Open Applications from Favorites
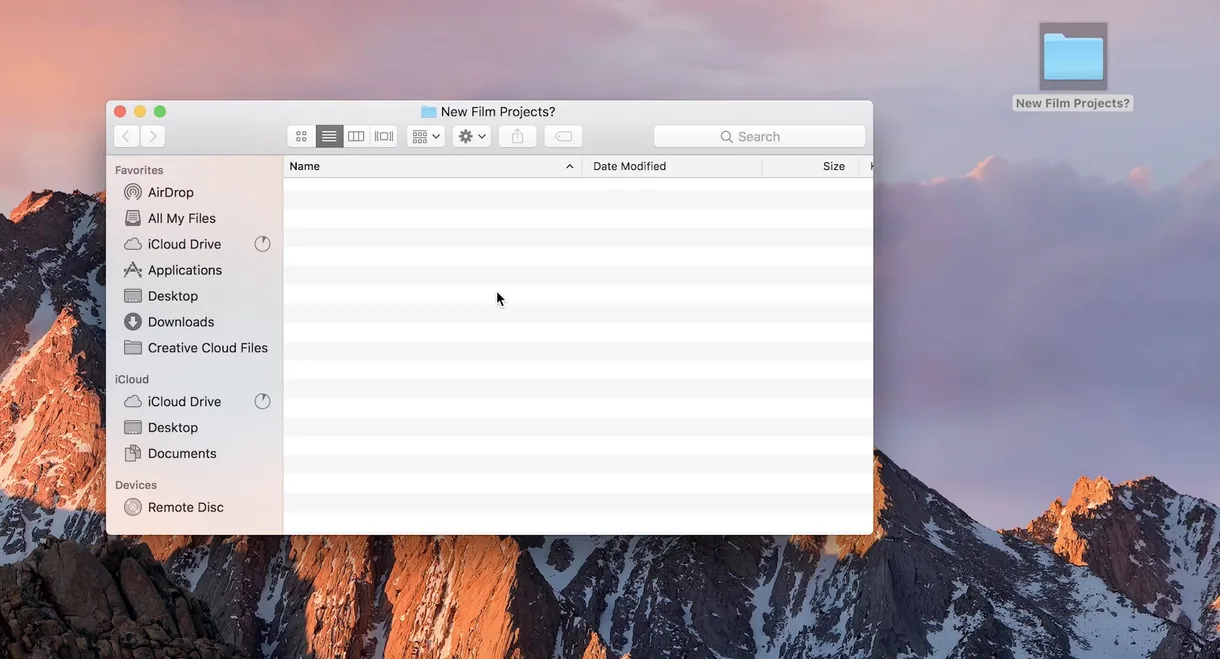 click(184, 270)
